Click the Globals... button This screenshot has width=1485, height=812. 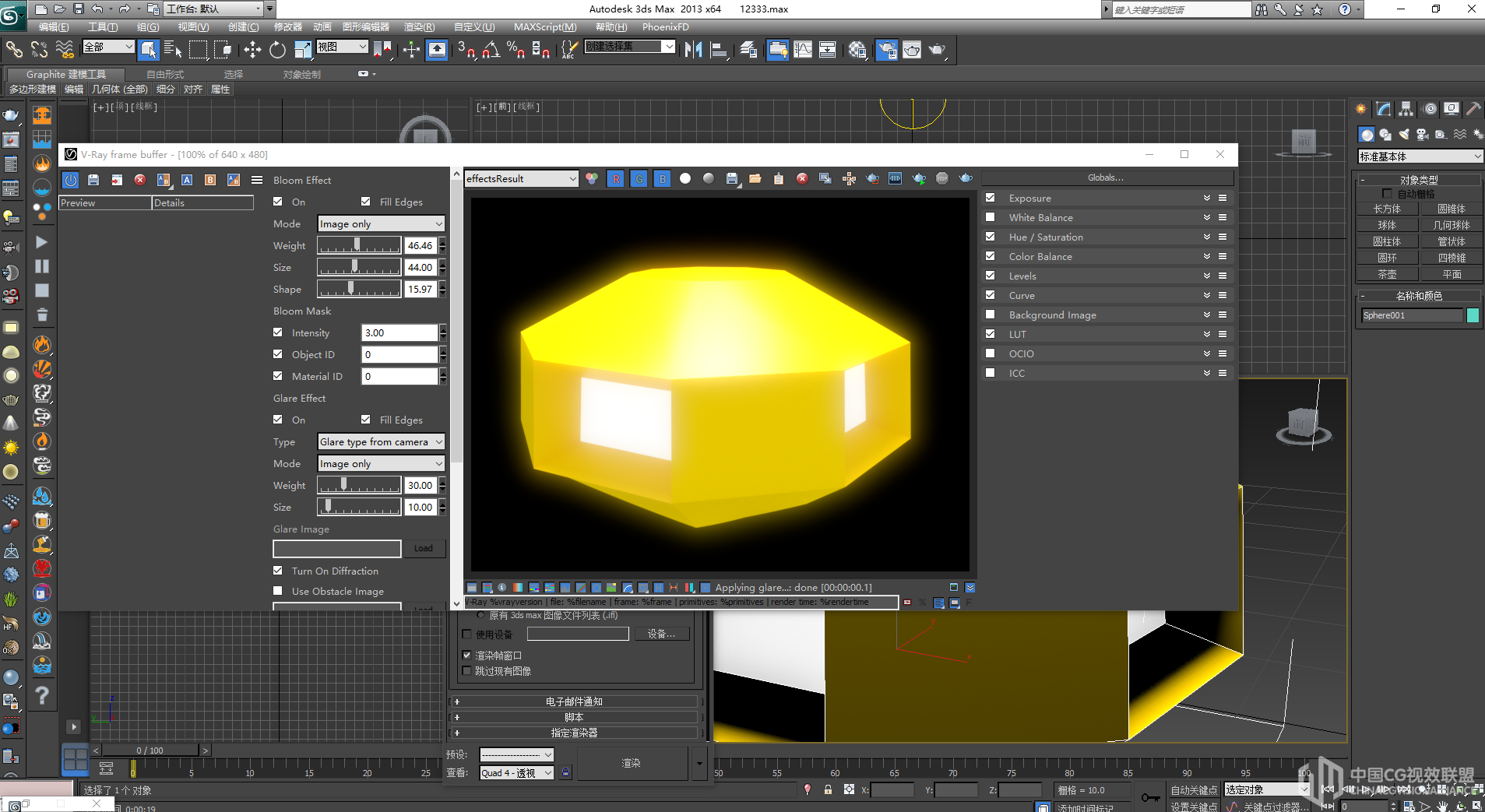[1106, 178]
